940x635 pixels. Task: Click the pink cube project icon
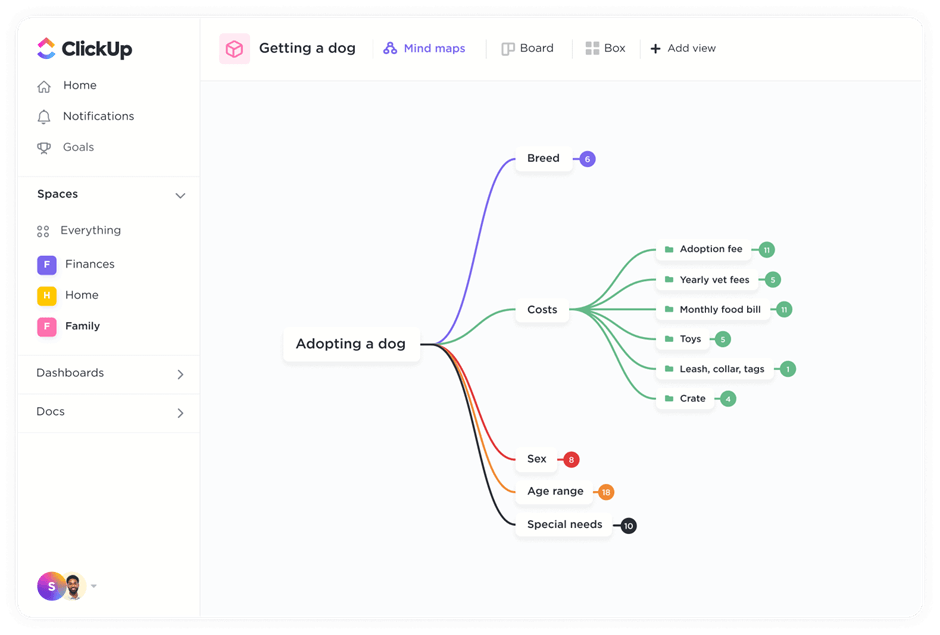234,49
